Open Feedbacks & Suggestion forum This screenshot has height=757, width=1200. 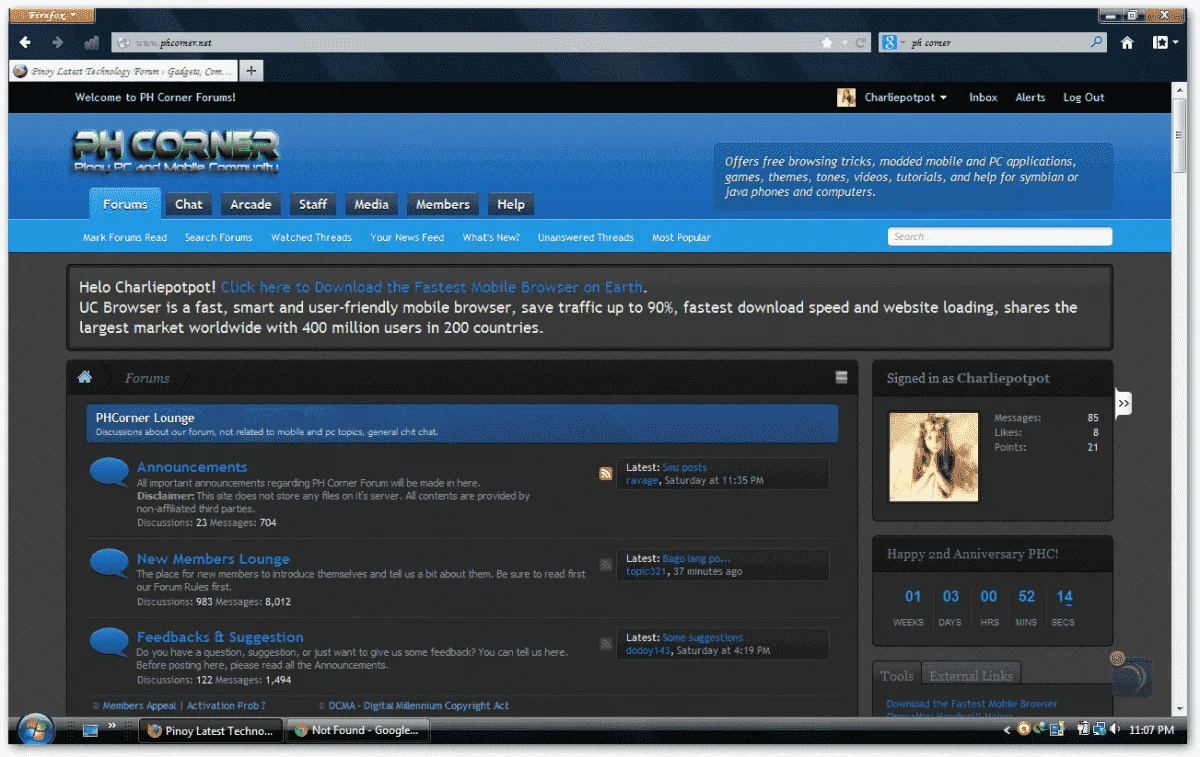coord(220,637)
